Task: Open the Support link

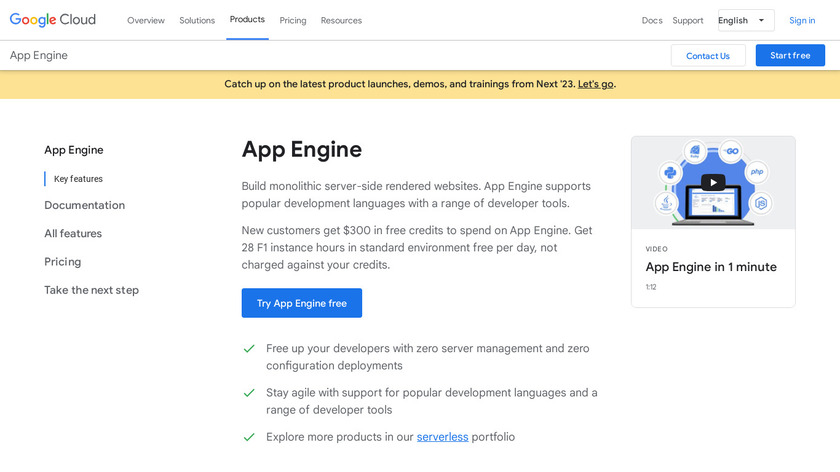Action: click(687, 20)
